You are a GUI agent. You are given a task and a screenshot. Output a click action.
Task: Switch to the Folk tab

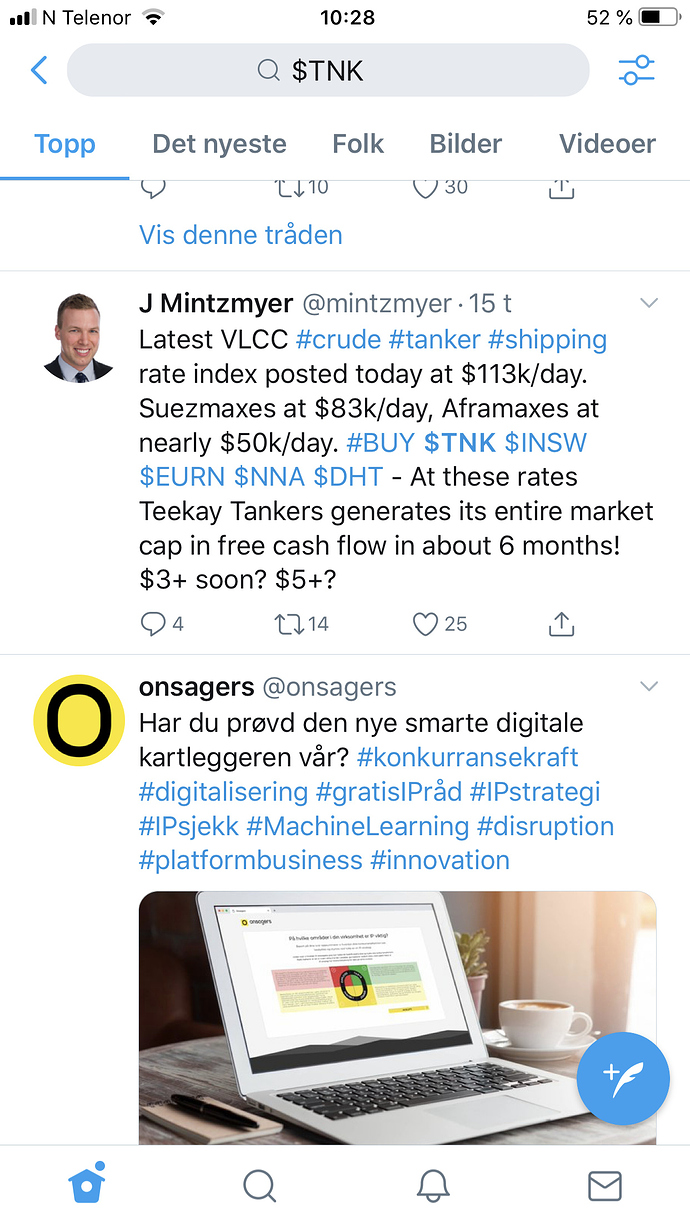click(x=358, y=144)
